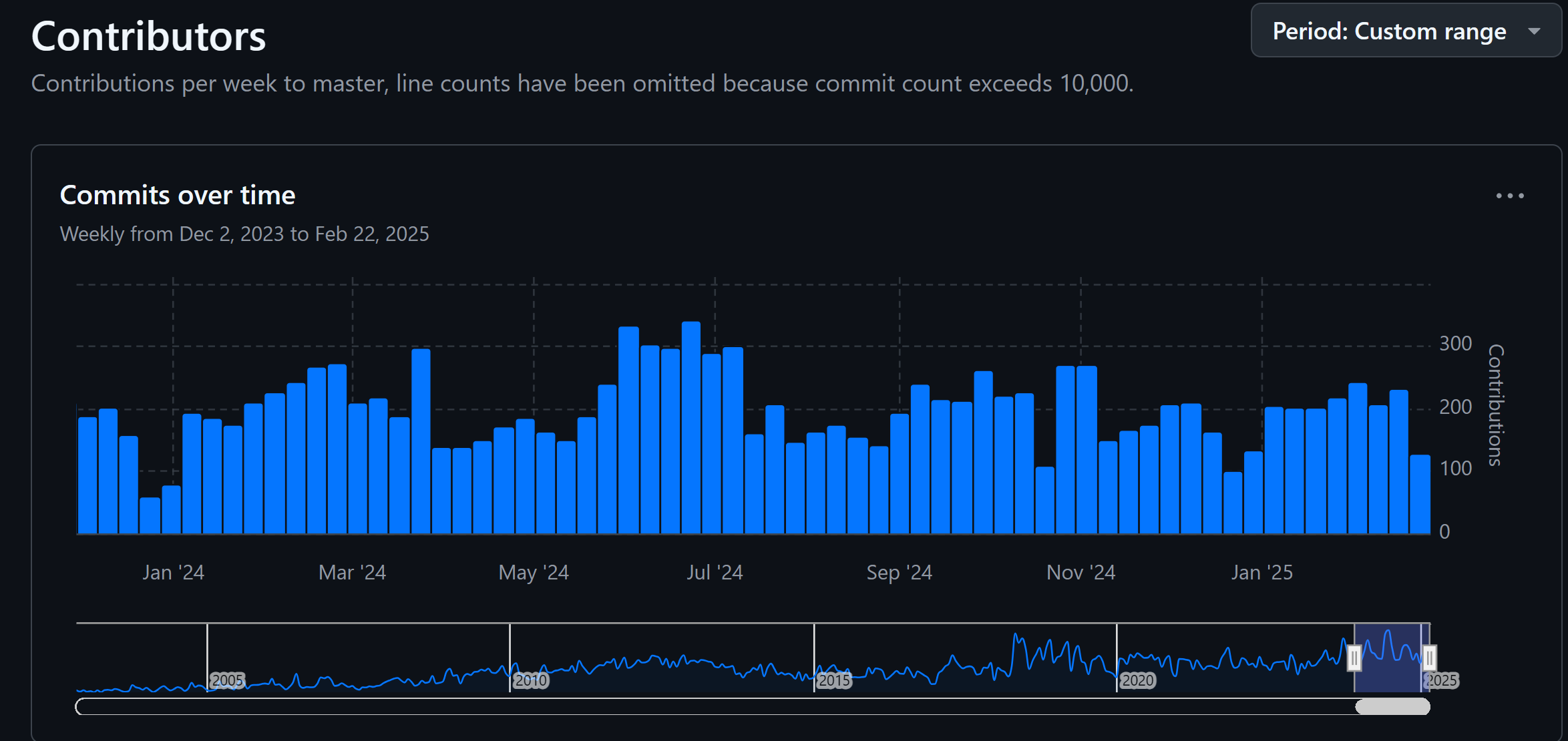
Task: Click the May '24 axis label
Action: 534,572
